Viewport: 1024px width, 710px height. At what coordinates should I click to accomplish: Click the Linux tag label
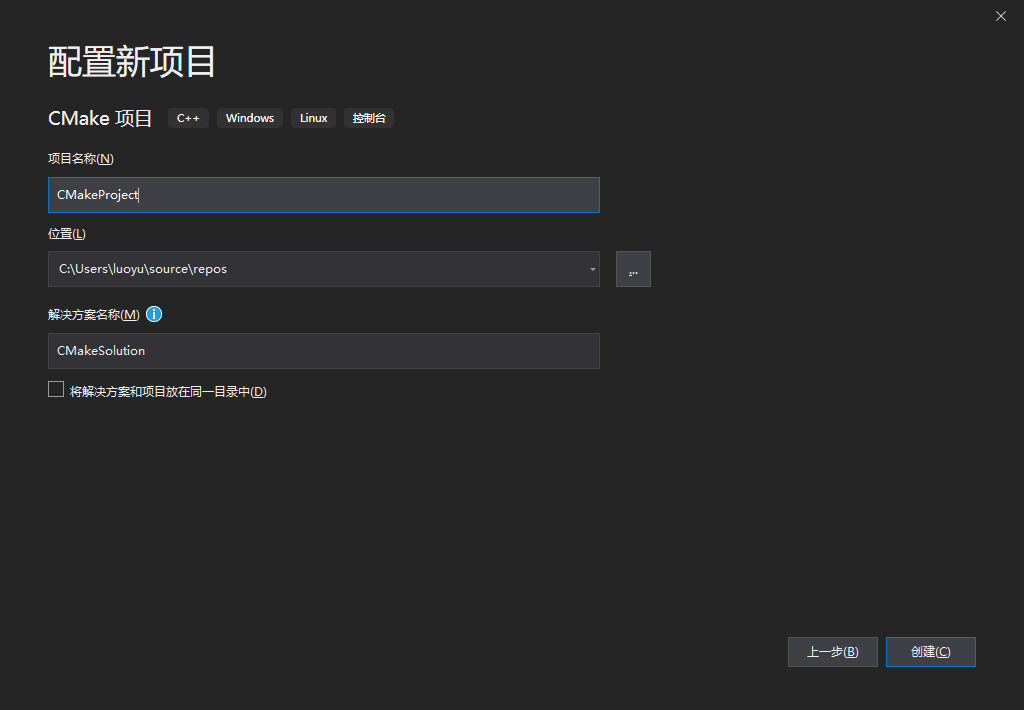point(313,118)
